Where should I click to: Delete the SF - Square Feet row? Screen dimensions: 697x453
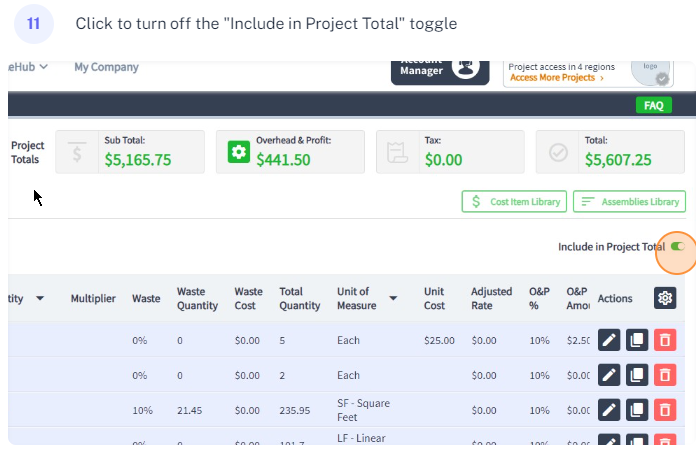coord(663,409)
